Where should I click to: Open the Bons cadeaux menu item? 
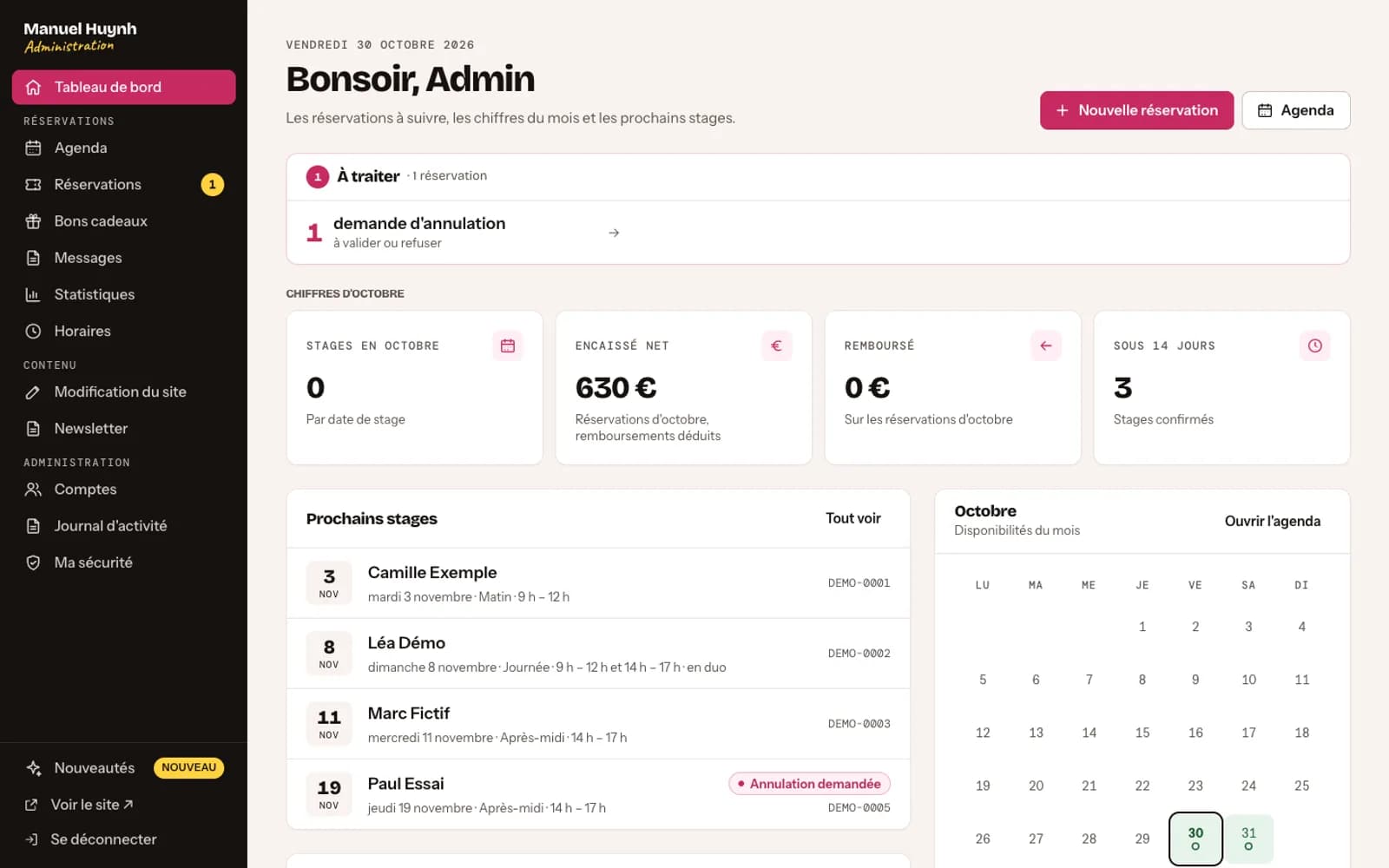123,221
